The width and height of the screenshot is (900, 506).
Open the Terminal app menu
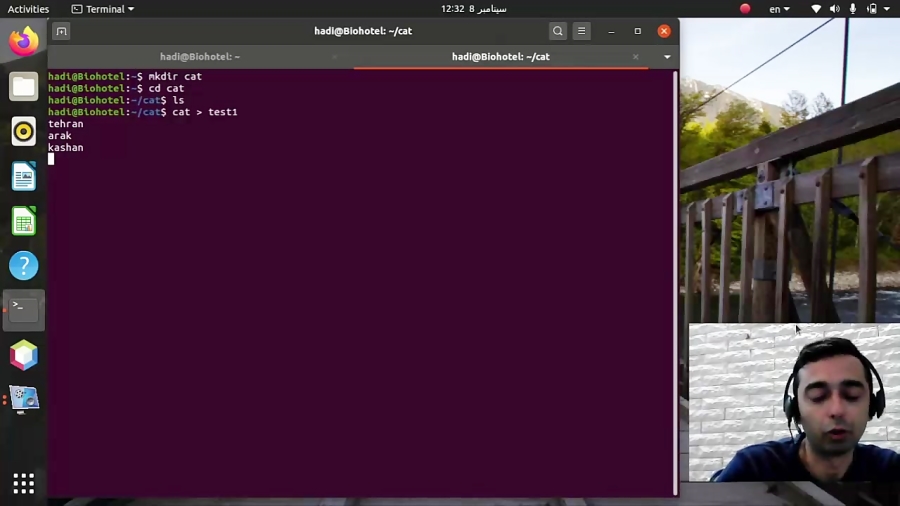[x=103, y=9]
